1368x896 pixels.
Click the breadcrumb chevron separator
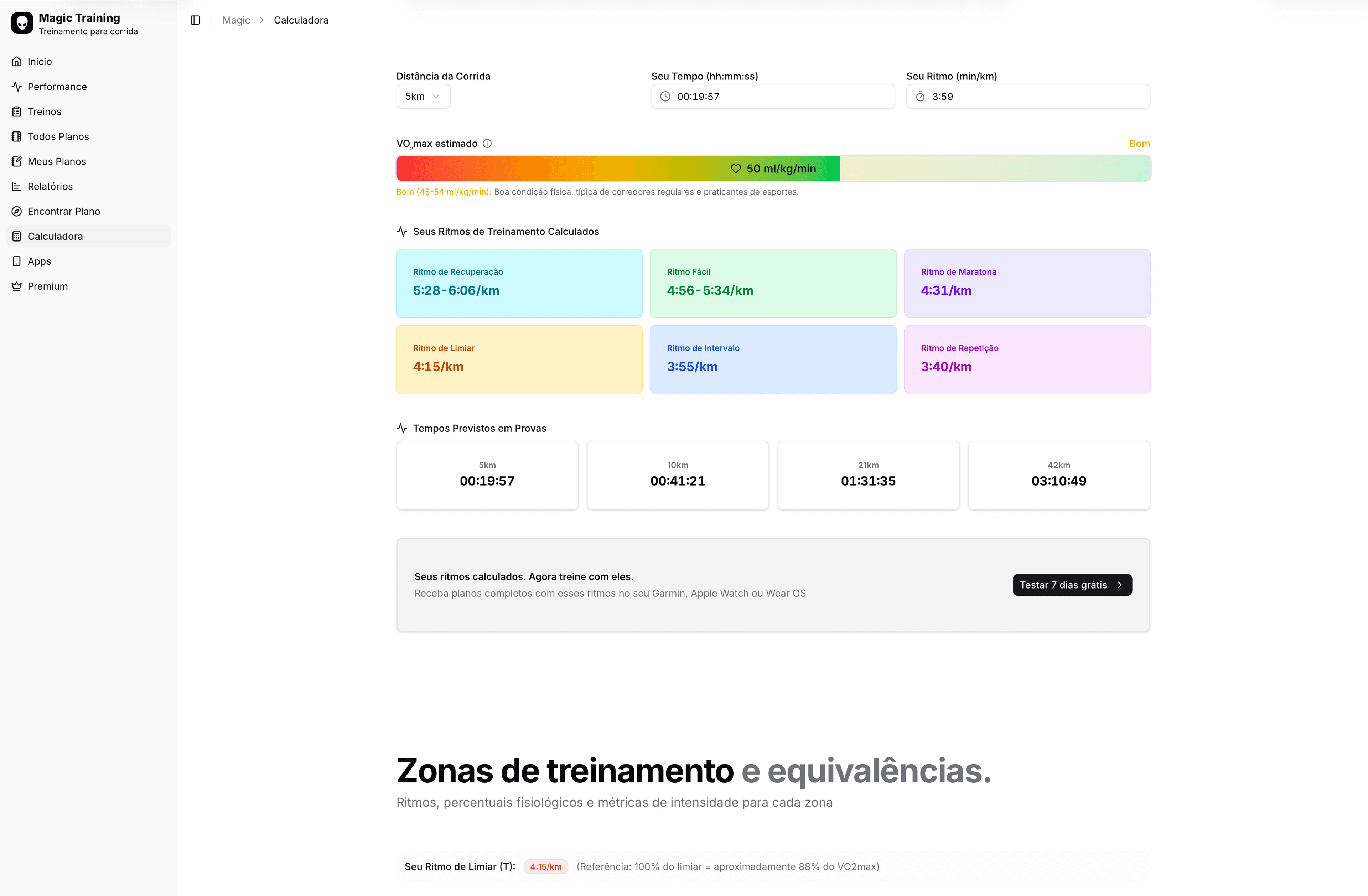pyautogui.click(x=261, y=20)
